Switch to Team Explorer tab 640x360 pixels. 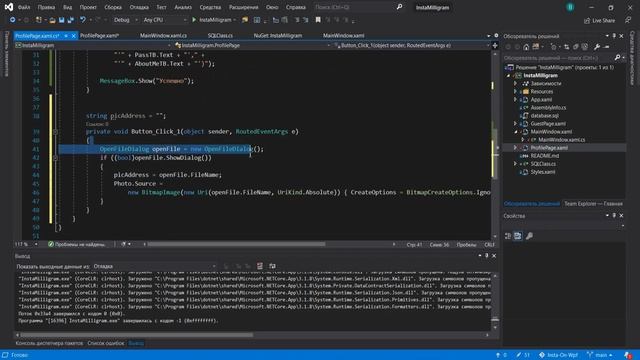593,204
